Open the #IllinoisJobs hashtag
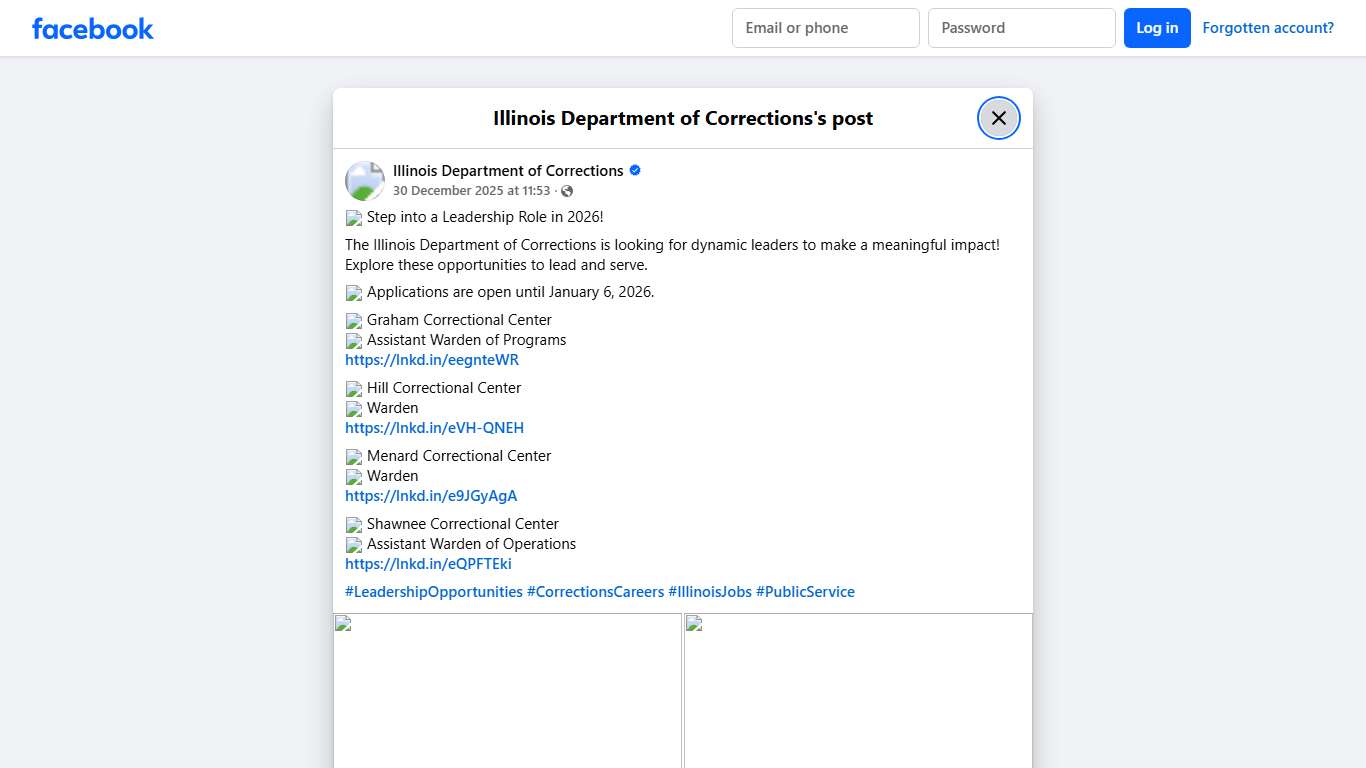Image resolution: width=1366 pixels, height=768 pixels. [710, 592]
